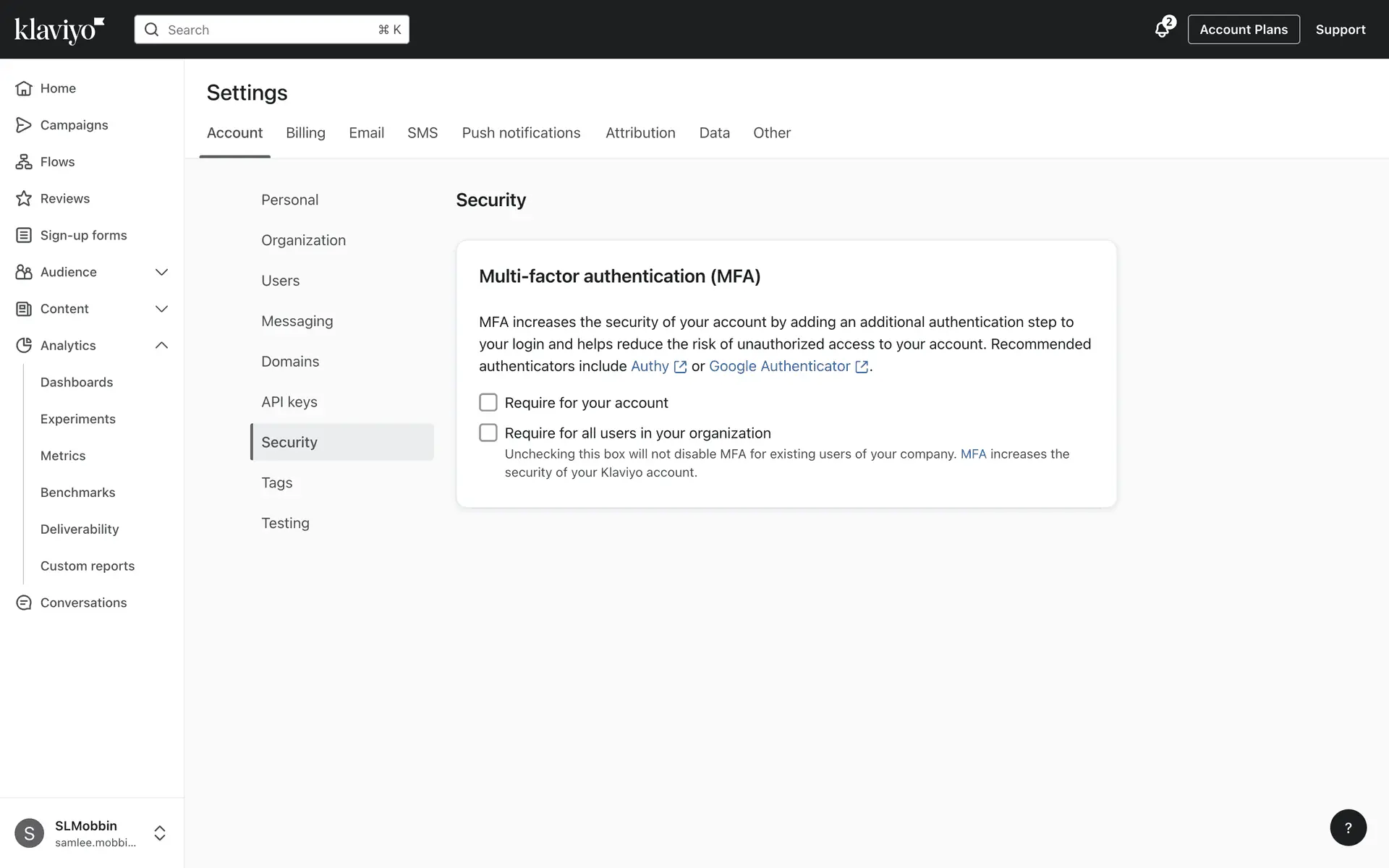1389x868 pixels.
Task: Collapse the Analytics section chevron
Action: coord(161,346)
